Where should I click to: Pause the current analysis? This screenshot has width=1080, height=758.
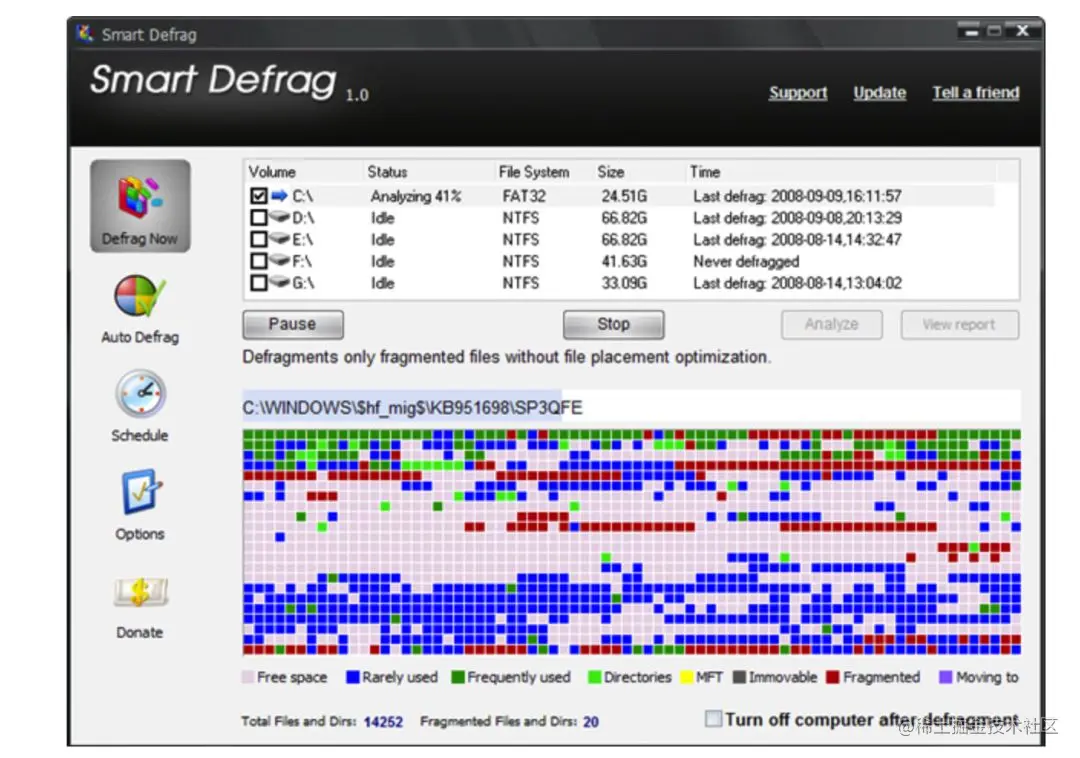[x=293, y=324]
